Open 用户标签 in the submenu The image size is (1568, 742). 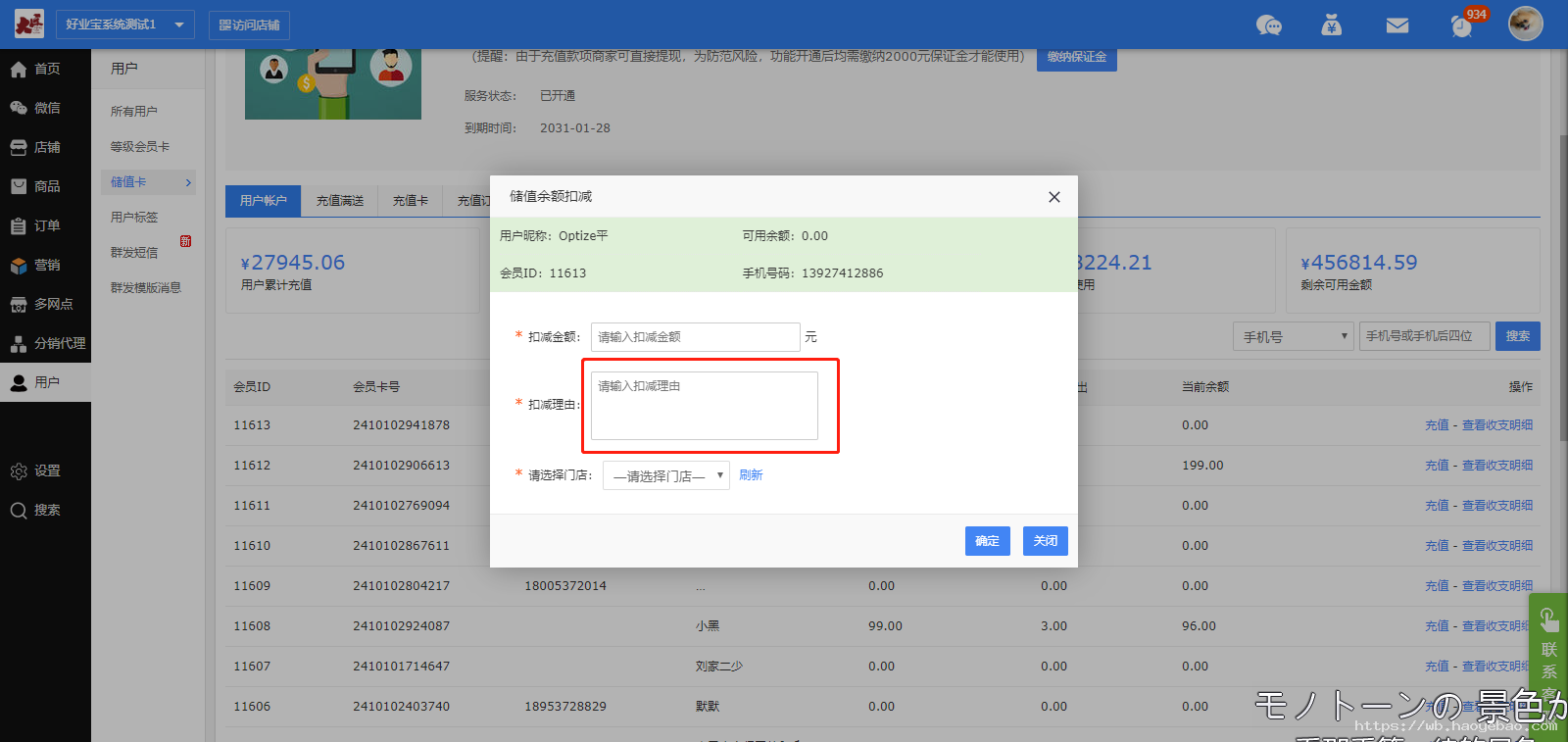[134, 218]
